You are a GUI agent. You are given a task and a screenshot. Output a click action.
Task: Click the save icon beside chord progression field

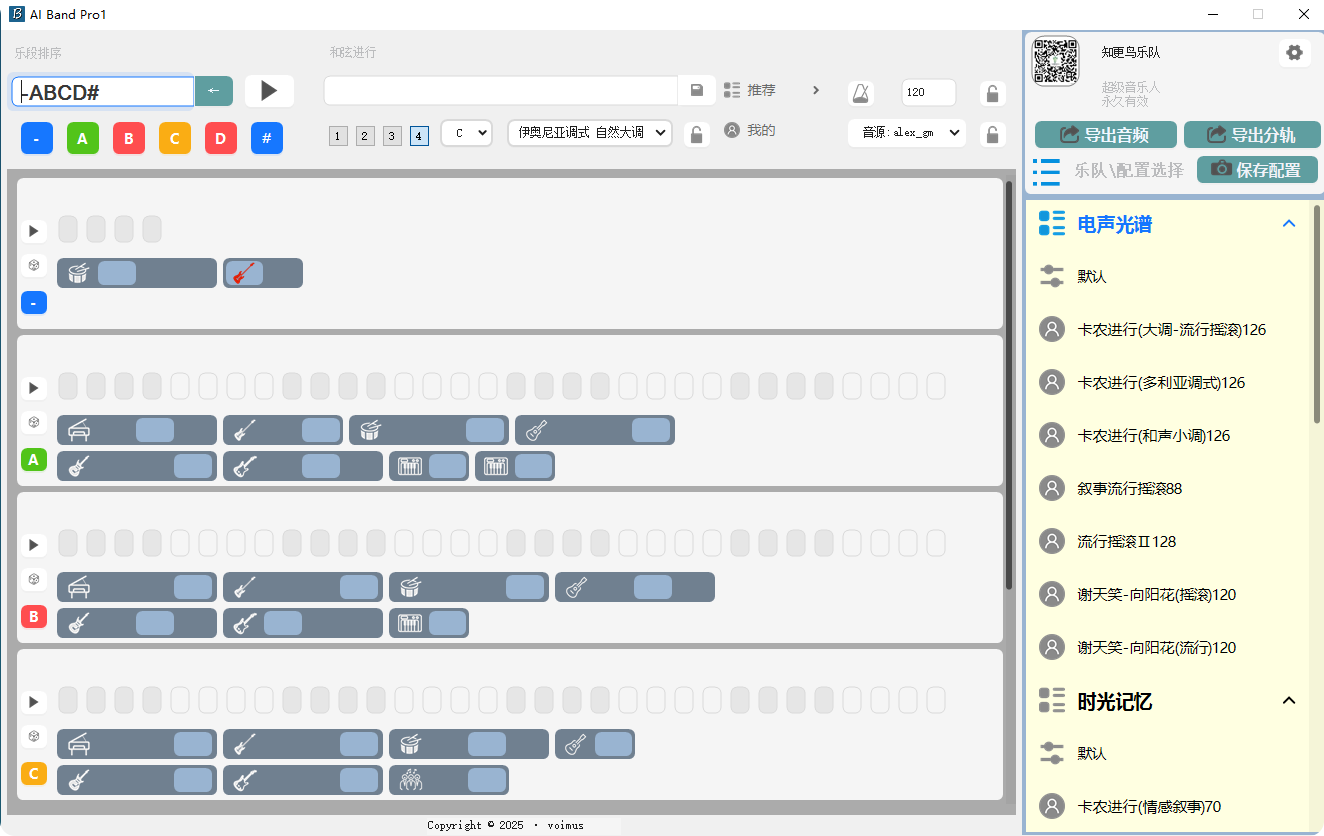(x=697, y=90)
